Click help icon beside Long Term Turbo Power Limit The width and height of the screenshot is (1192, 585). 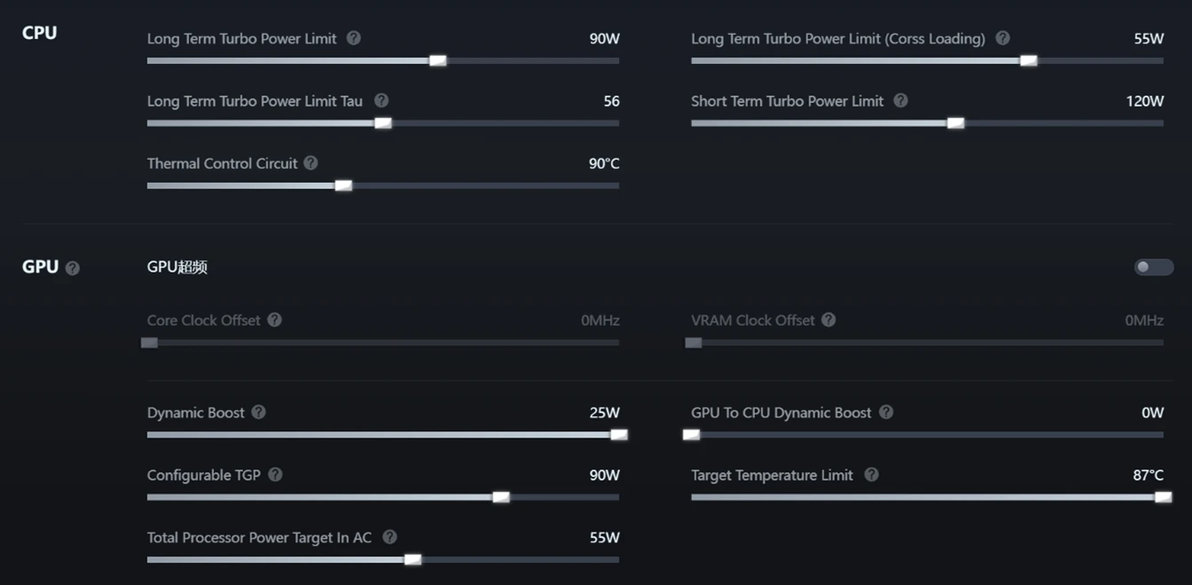(354, 38)
